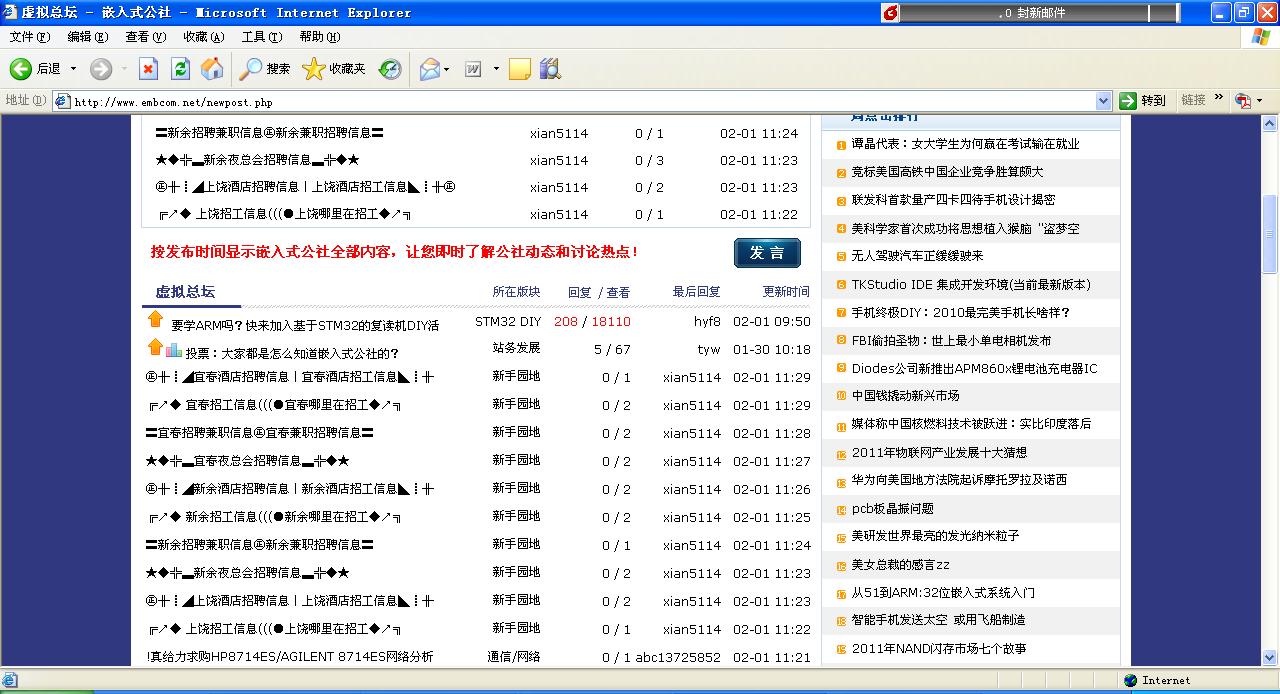Open the 宜春酒店招聘信息 post

(290, 377)
